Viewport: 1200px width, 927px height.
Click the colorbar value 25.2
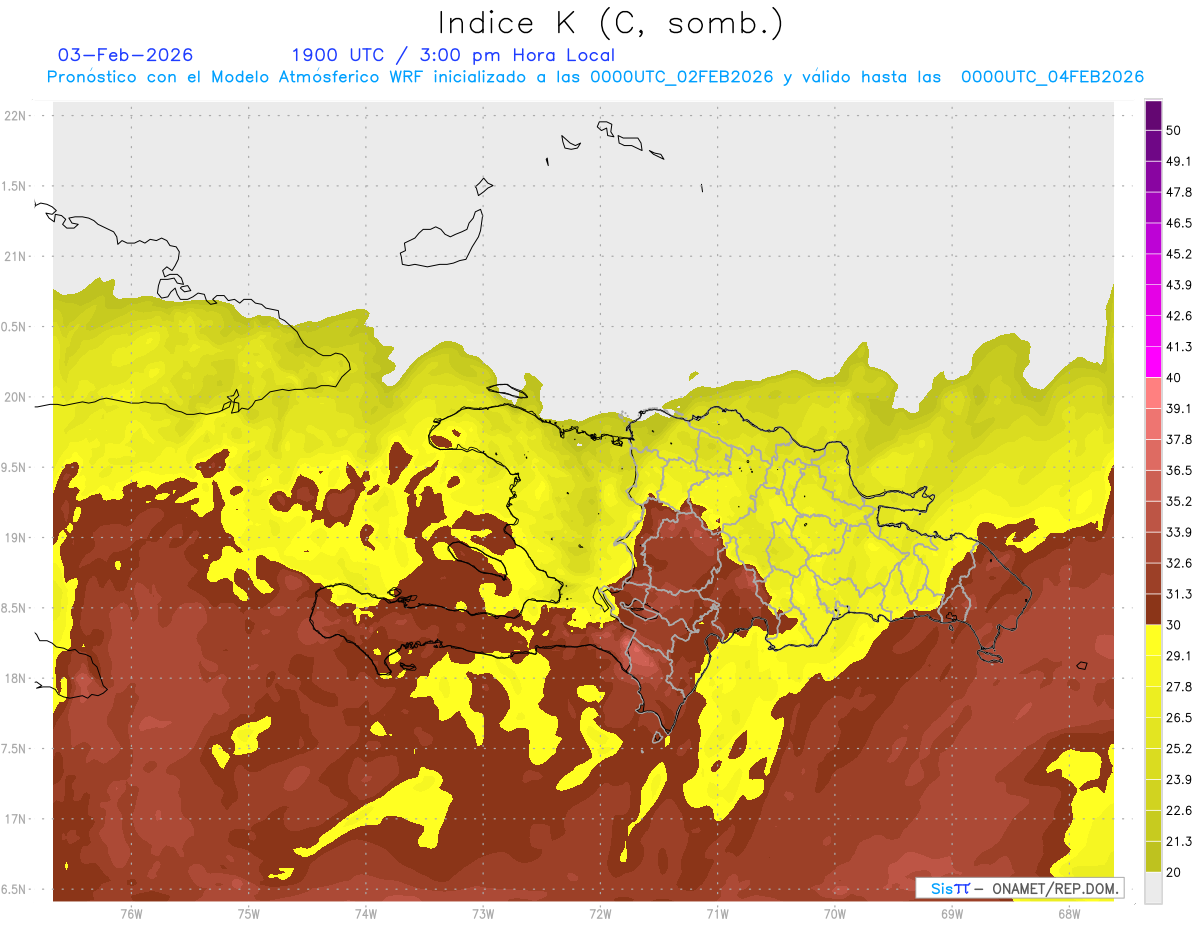pos(1179,749)
